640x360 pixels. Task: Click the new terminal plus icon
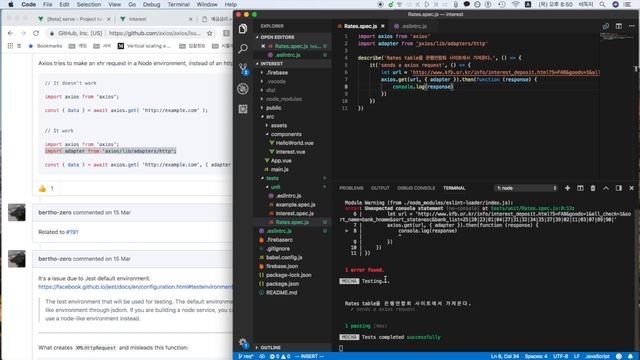[x=567, y=188]
